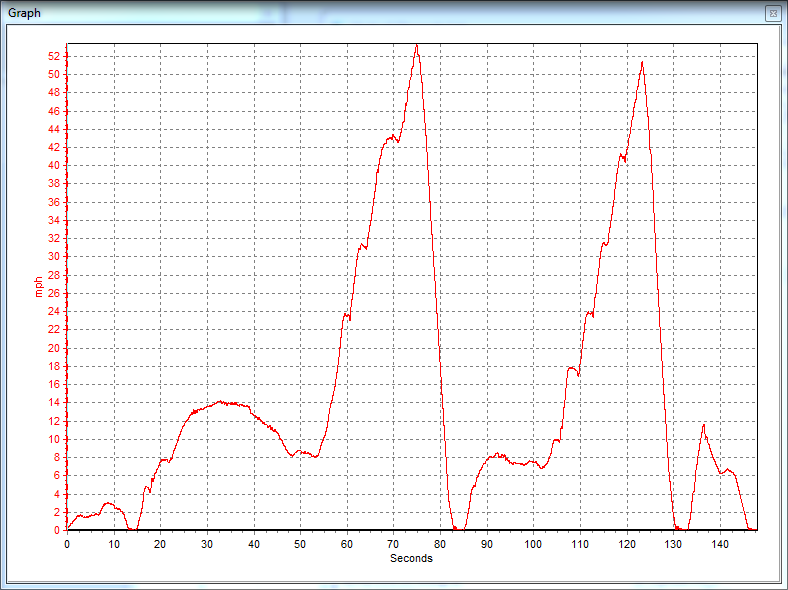Click the curve plateau top near 33 seconds
Viewport: 788px width, 590px height.
coord(221,402)
